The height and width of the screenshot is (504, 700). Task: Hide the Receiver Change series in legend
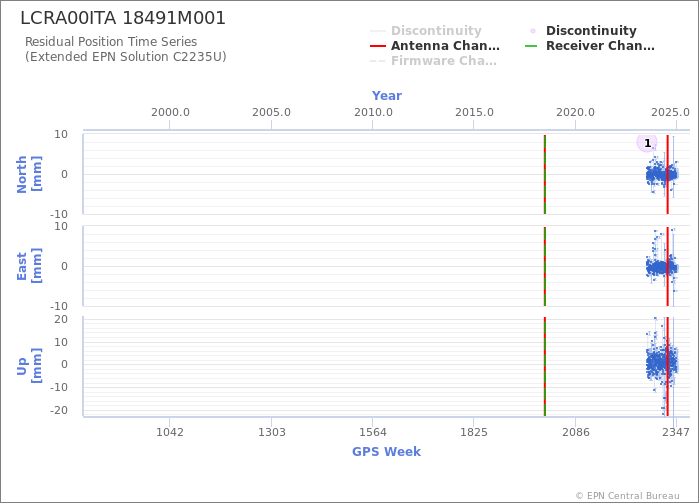coord(590,46)
